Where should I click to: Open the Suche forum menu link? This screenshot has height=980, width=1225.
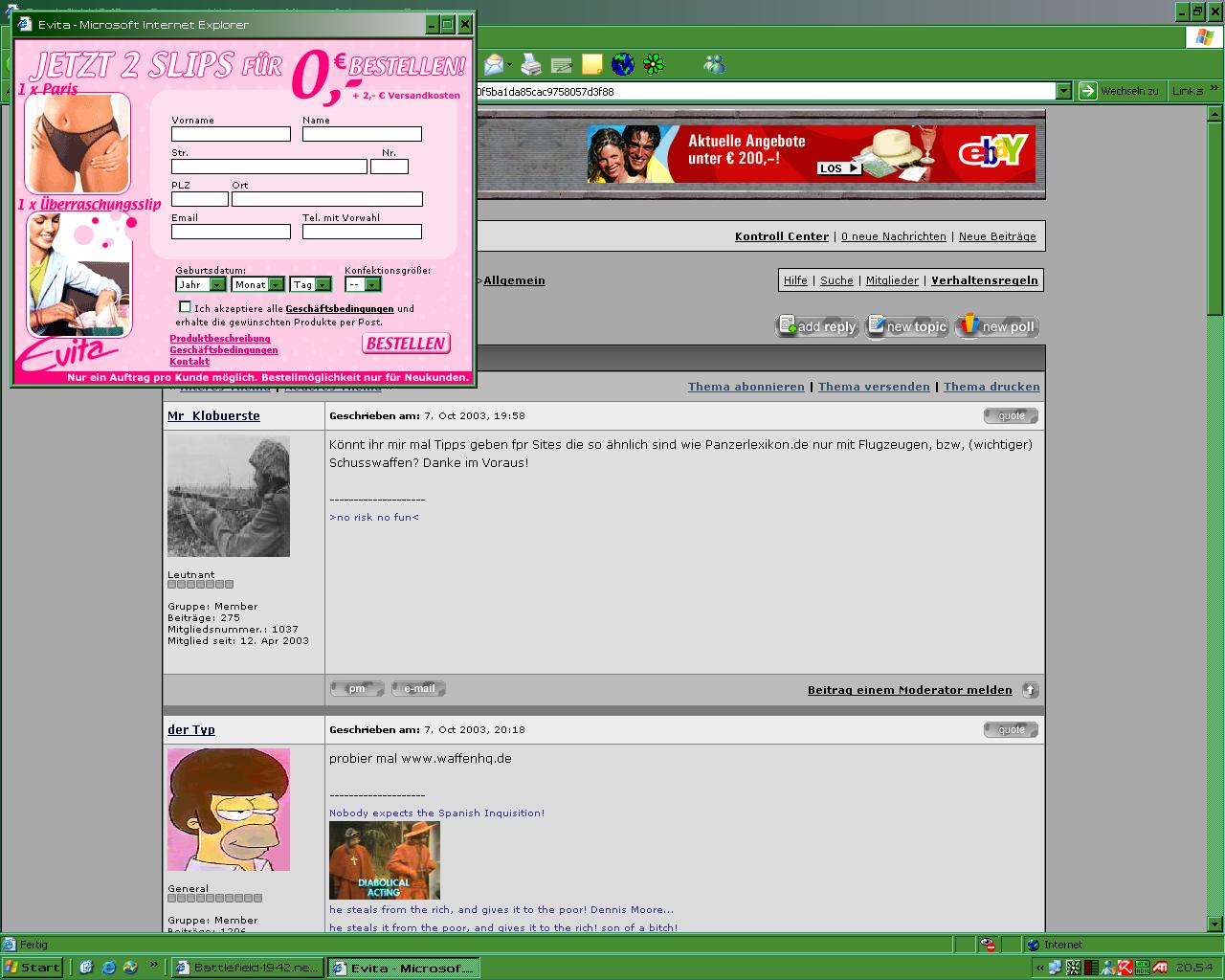[836, 280]
